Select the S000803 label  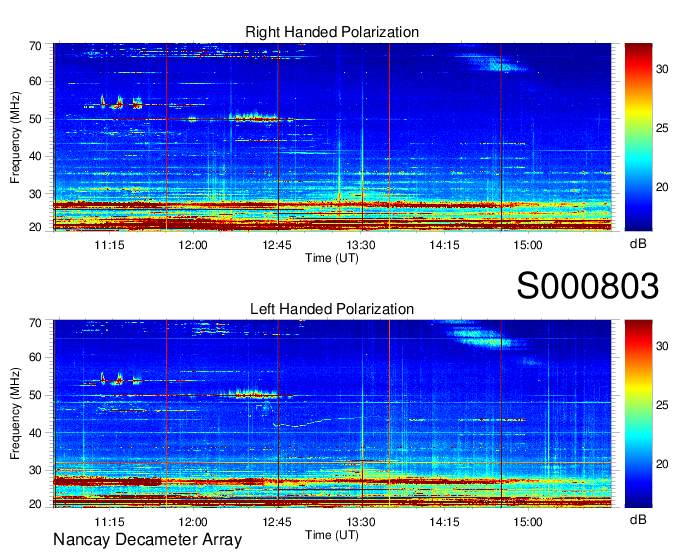coord(588,286)
